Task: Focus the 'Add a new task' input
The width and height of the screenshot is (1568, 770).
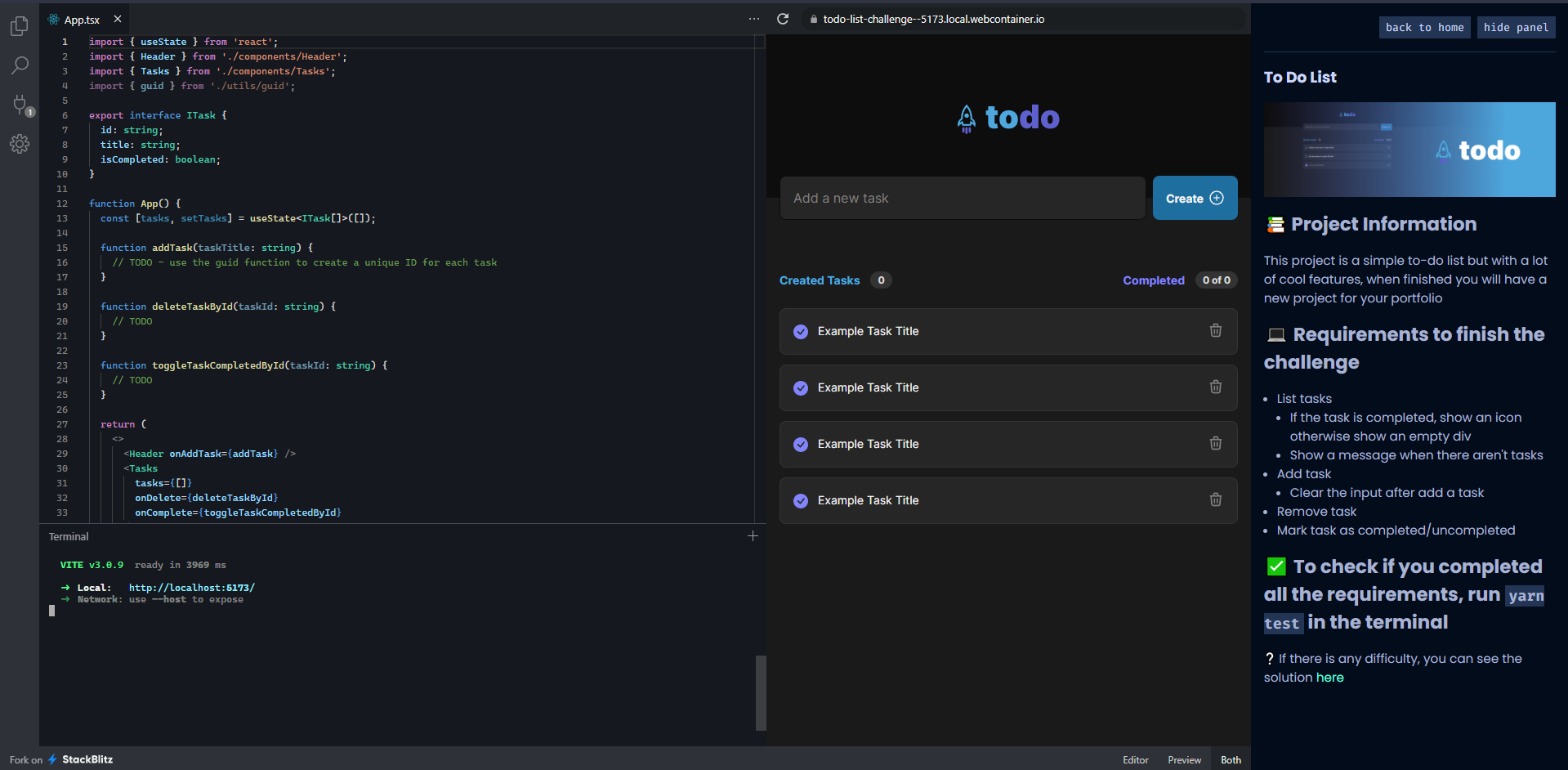Action: tap(962, 198)
